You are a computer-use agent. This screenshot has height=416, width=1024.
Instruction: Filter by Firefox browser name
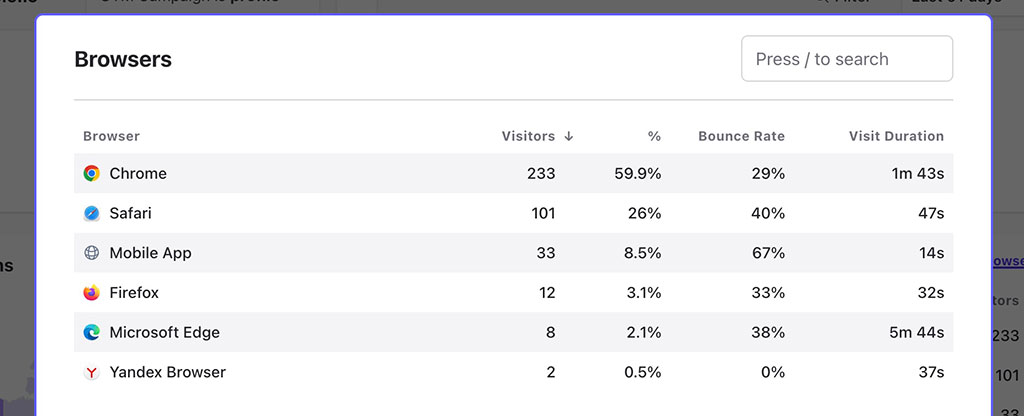(134, 293)
